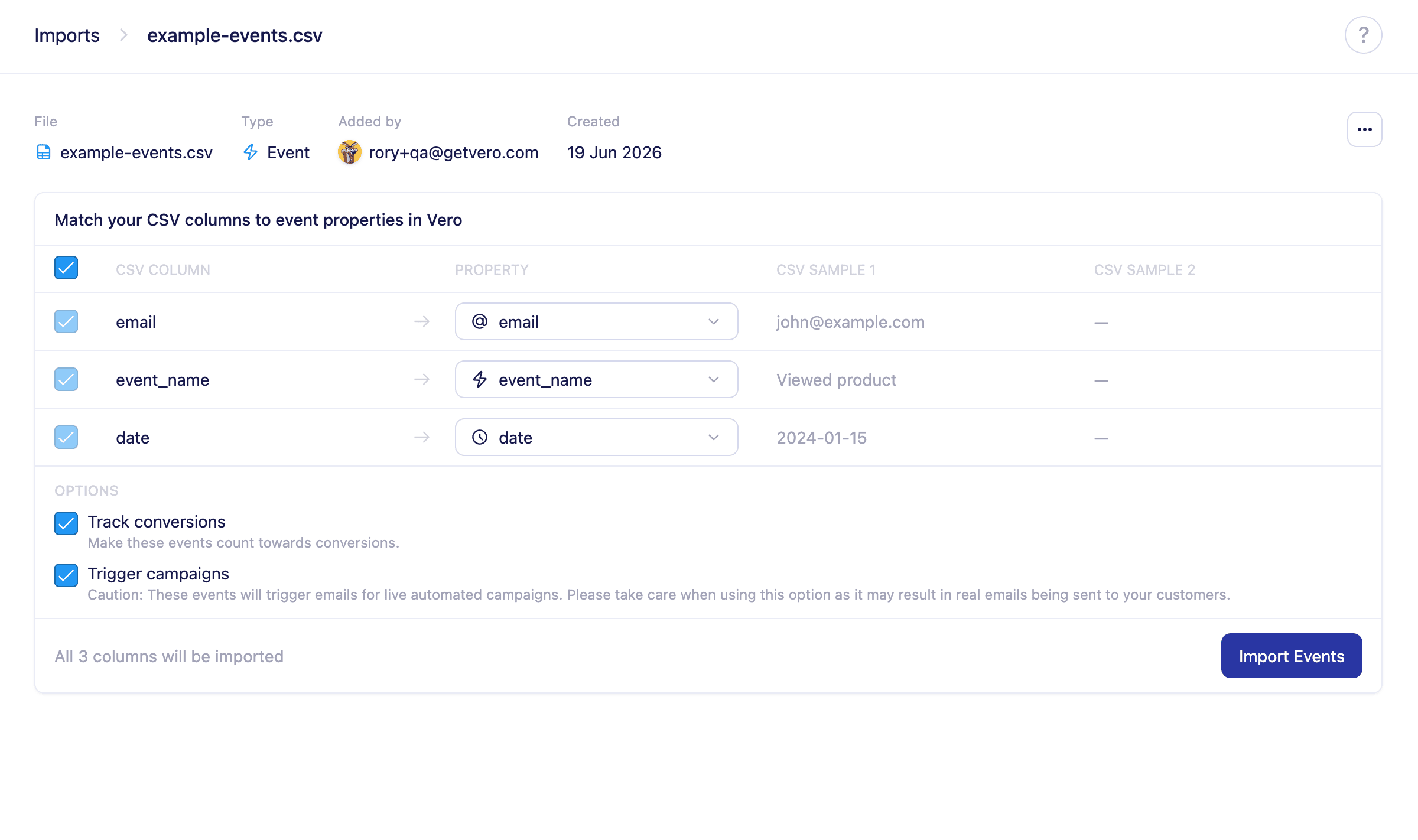Click the rory+qa@getvero.com added-by email
The image size is (1418, 840).
pyautogui.click(x=454, y=152)
